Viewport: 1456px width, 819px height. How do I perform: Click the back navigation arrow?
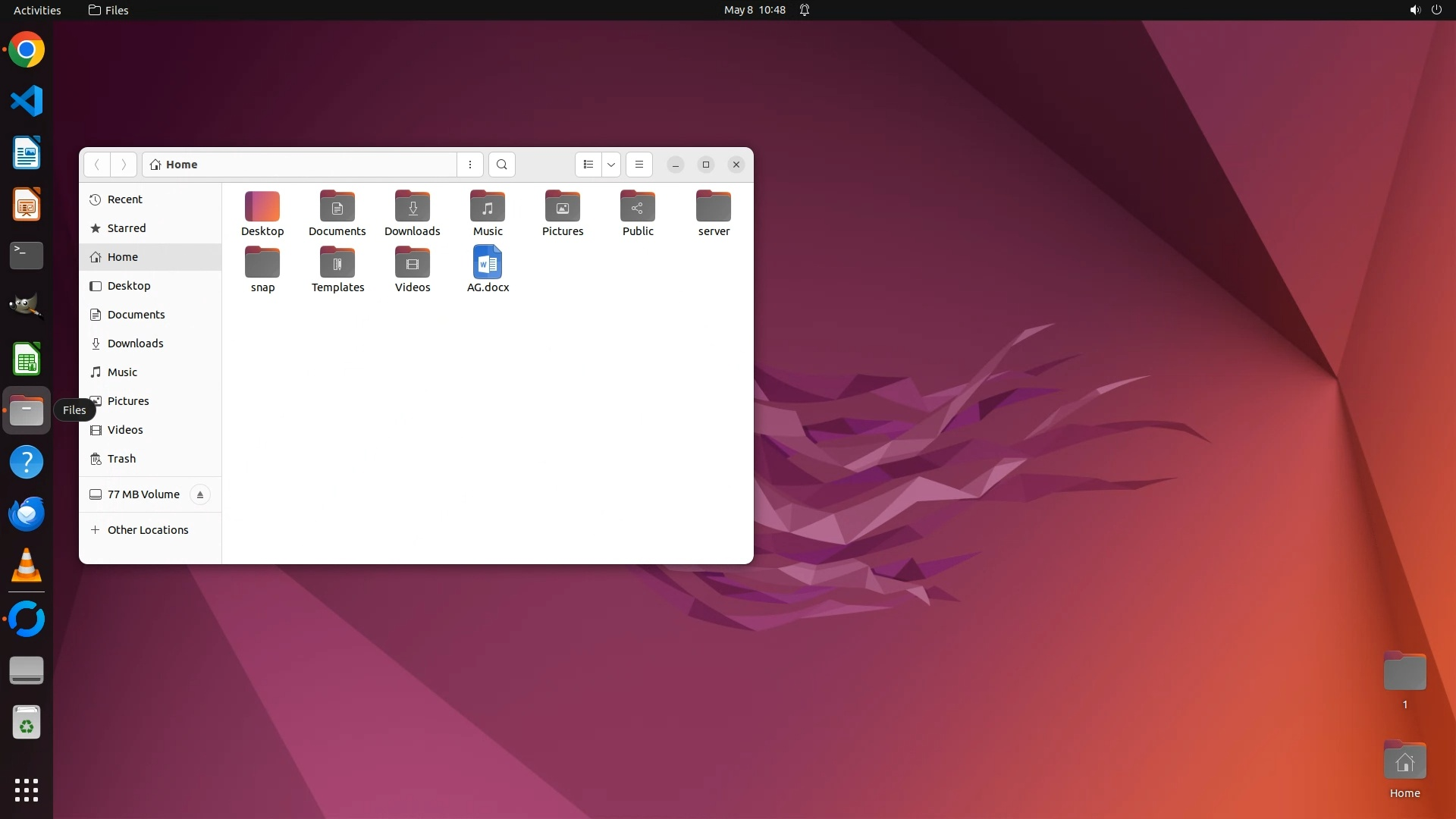pyautogui.click(x=97, y=165)
